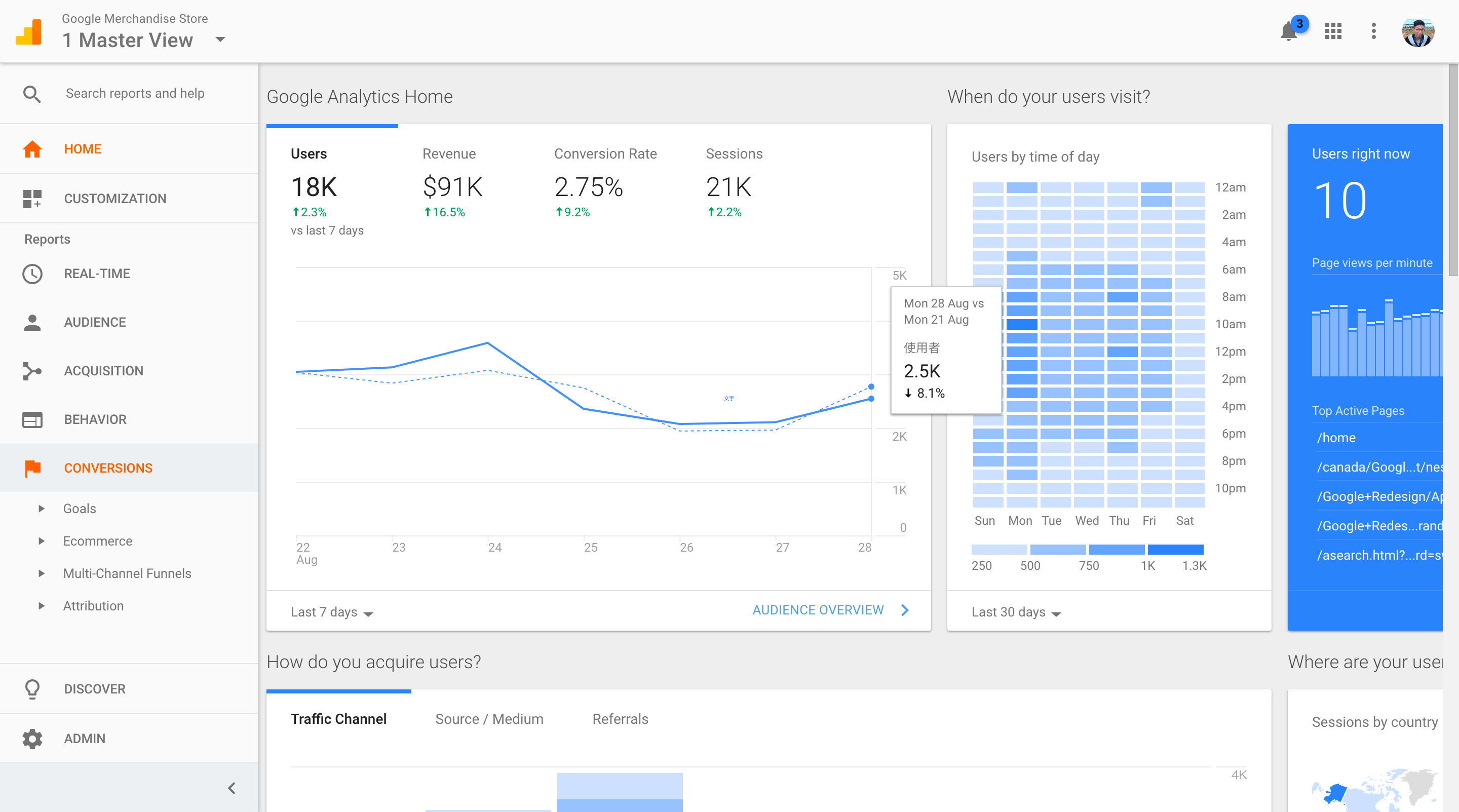Click the user profile avatar
Image resolution: width=1459 pixels, height=812 pixels.
1418,32
